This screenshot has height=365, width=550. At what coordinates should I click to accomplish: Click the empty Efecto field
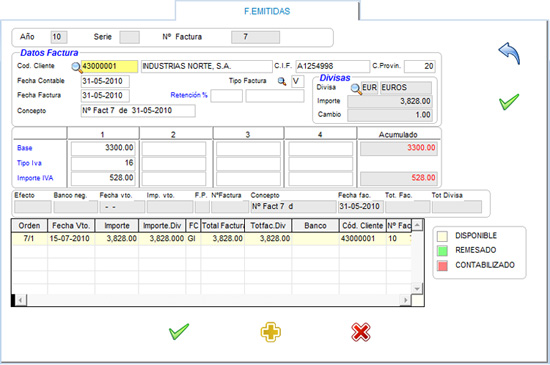tap(33, 207)
